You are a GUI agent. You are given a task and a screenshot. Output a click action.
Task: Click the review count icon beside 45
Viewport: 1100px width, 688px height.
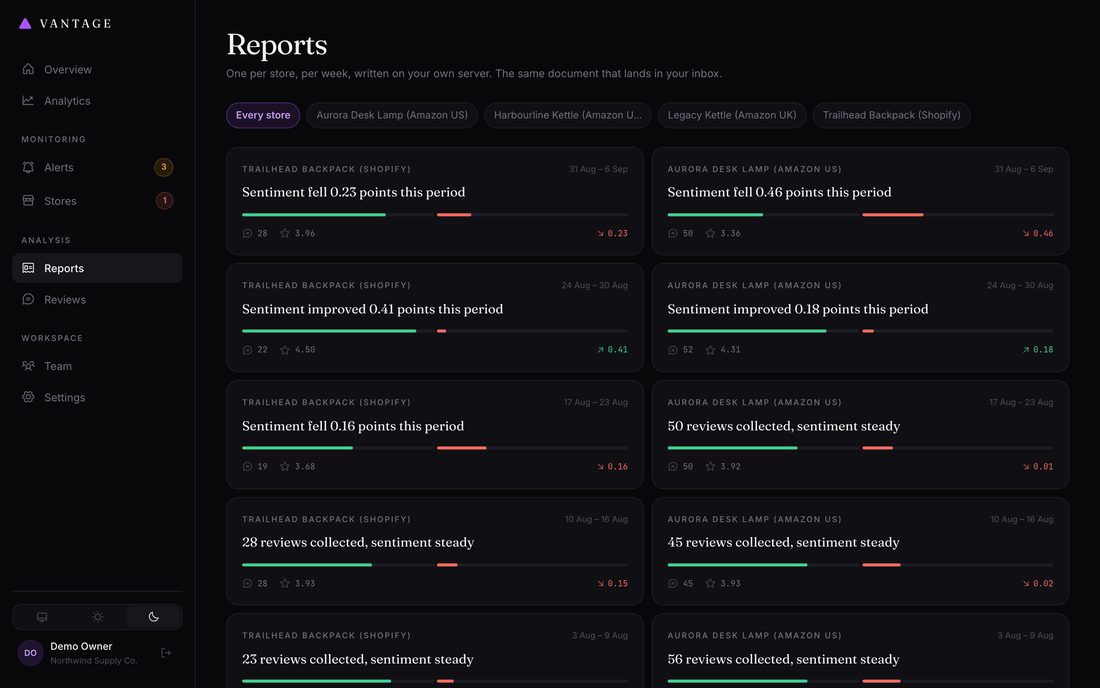673,584
